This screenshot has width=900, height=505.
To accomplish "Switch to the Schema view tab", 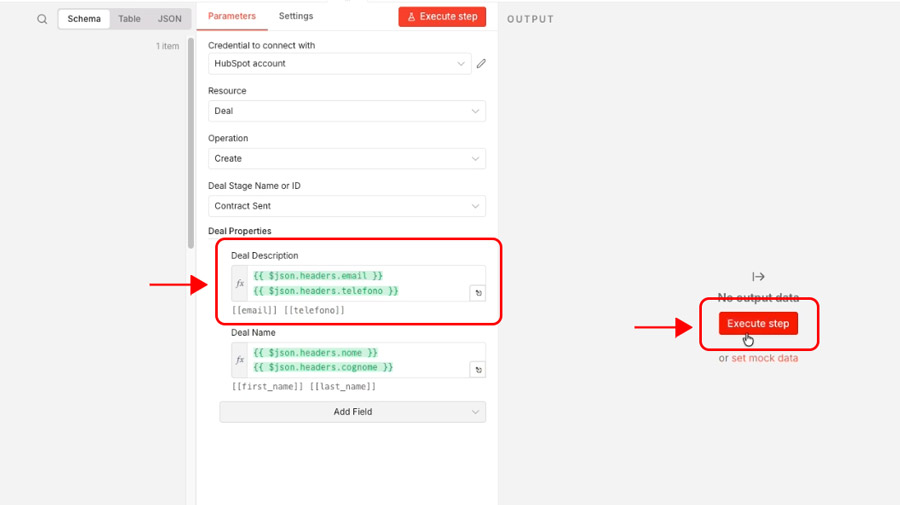I will [84, 19].
